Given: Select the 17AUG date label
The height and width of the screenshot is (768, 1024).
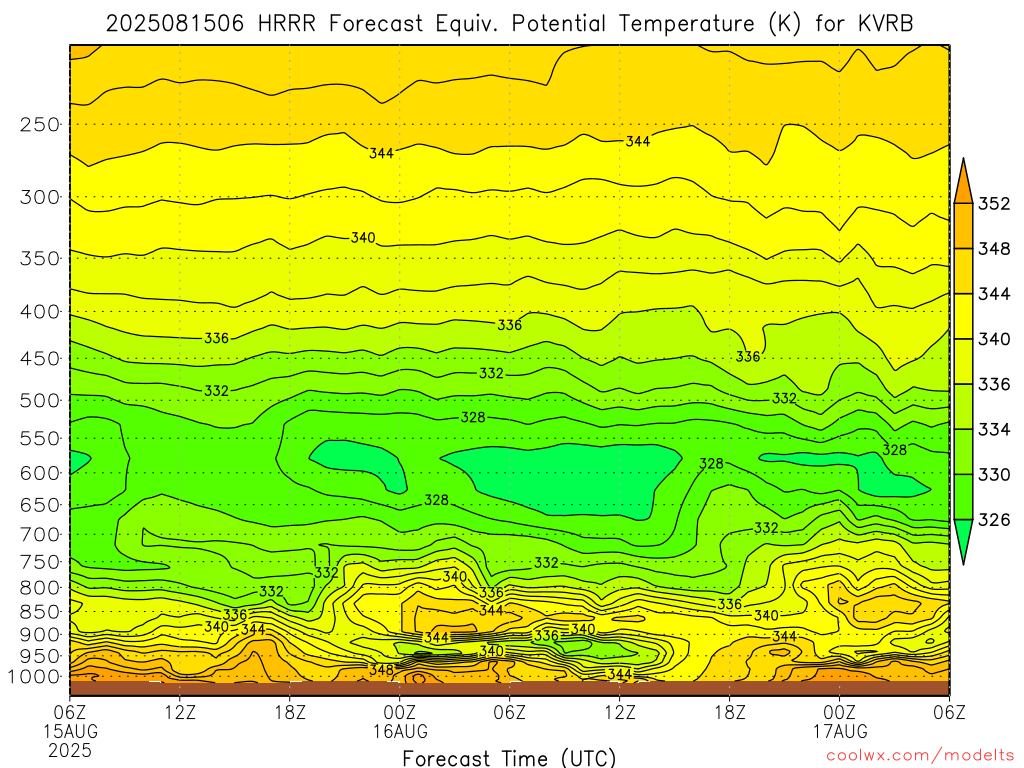Looking at the screenshot, I should pyautogui.click(x=840, y=731).
